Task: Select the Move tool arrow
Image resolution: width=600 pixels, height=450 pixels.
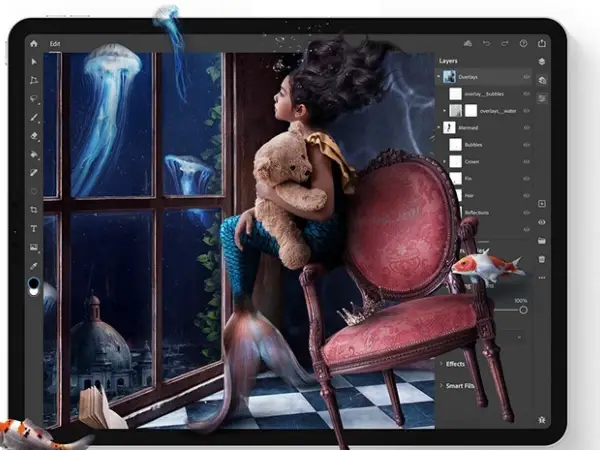Action: click(x=34, y=62)
